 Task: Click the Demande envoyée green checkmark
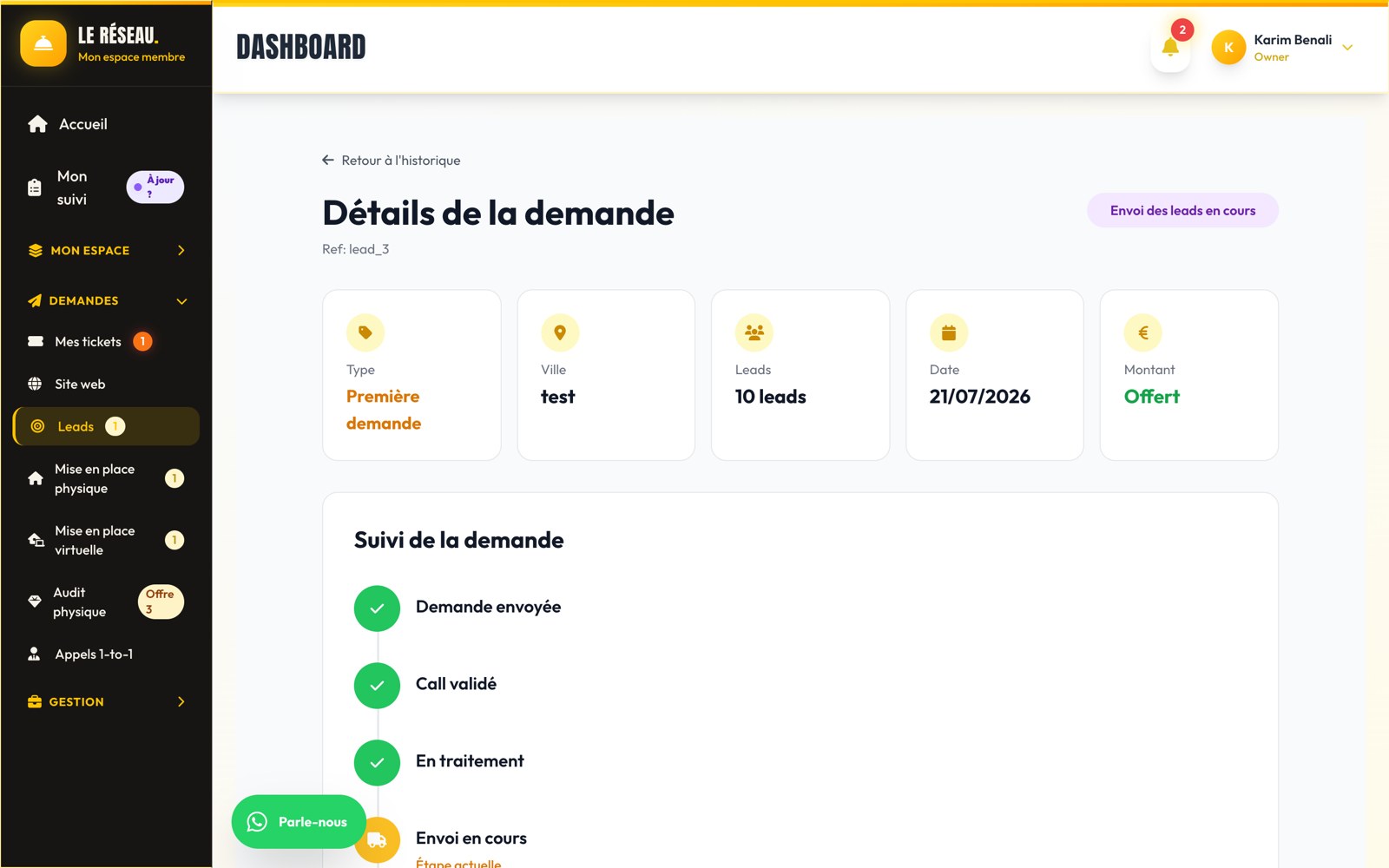click(x=377, y=608)
